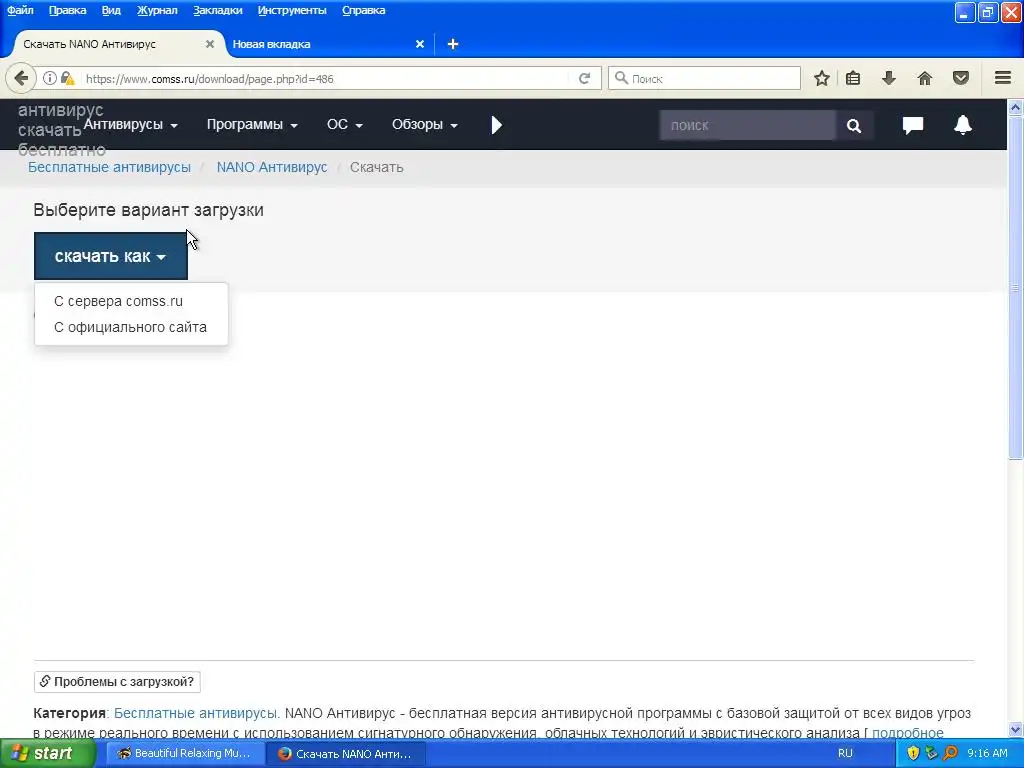Toggle the скачать как dropdown button
Image resolution: width=1024 pixels, height=768 pixels.
pos(110,256)
